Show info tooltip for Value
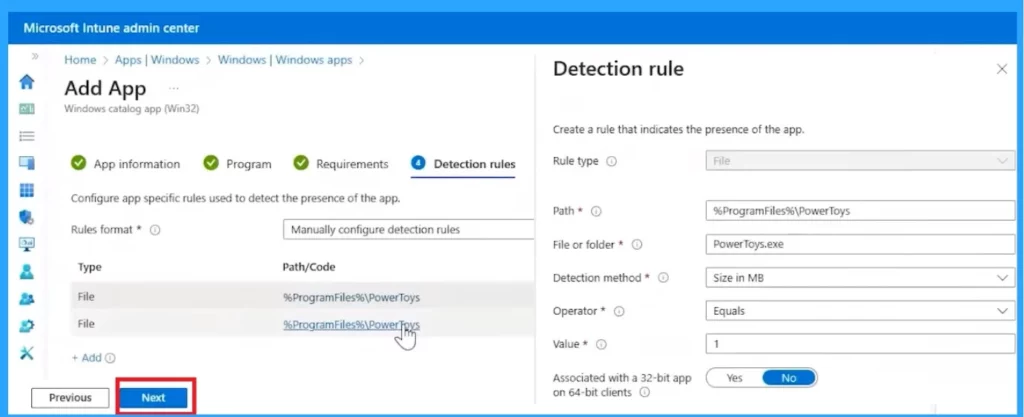This screenshot has width=1024, height=417. click(x=601, y=345)
